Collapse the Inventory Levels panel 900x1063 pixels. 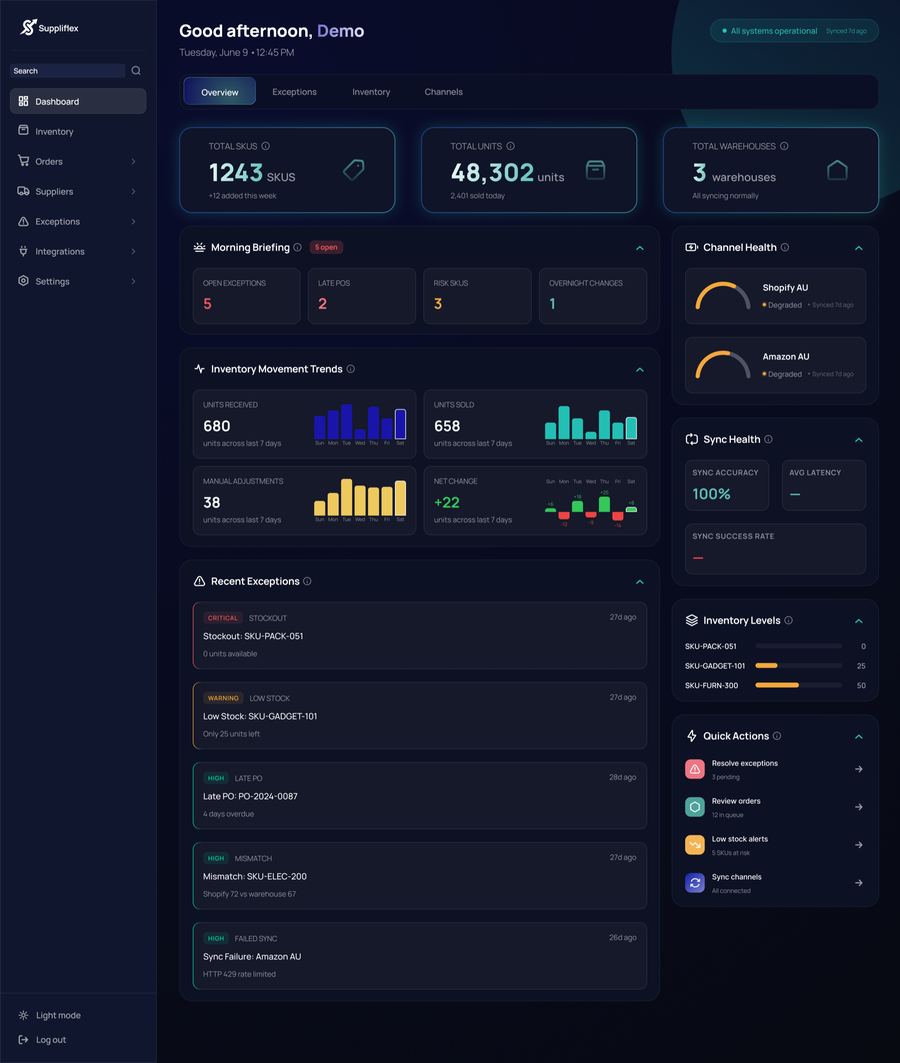pyautogui.click(x=859, y=621)
